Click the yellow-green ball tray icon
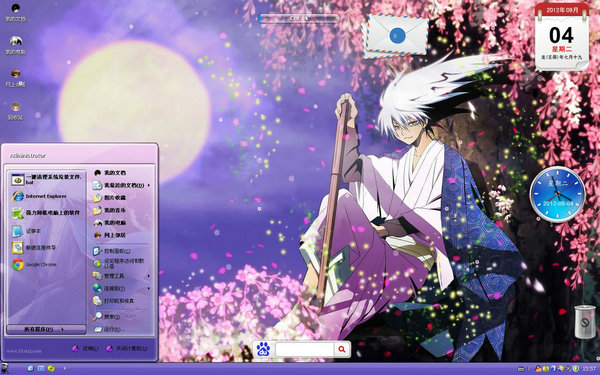600x375 pixels. 546,368
